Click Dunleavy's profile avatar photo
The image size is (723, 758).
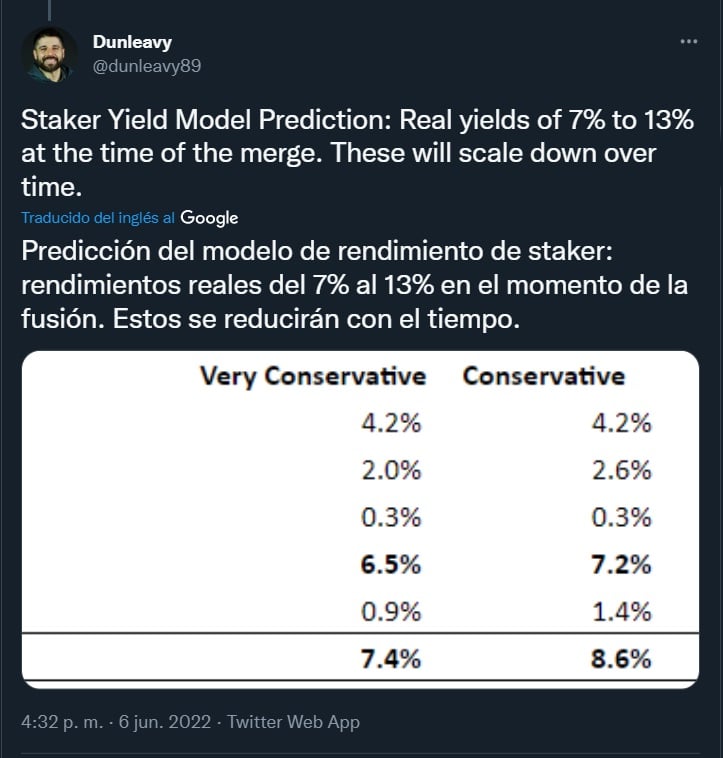(x=49, y=55)
